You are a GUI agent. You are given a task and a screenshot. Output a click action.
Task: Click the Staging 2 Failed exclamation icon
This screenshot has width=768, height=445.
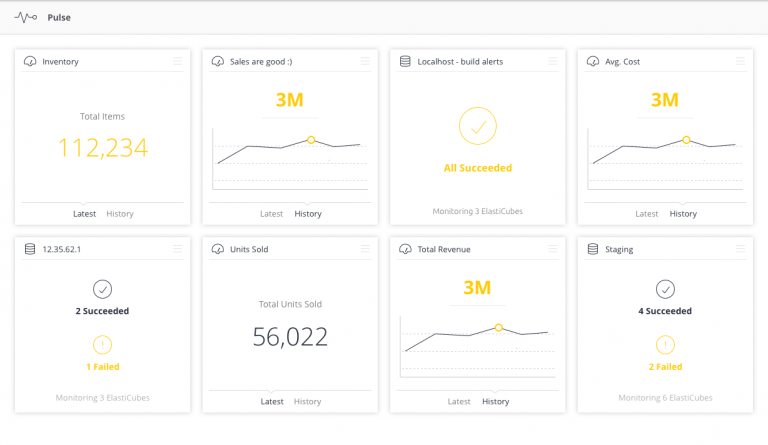coord(665,345)
